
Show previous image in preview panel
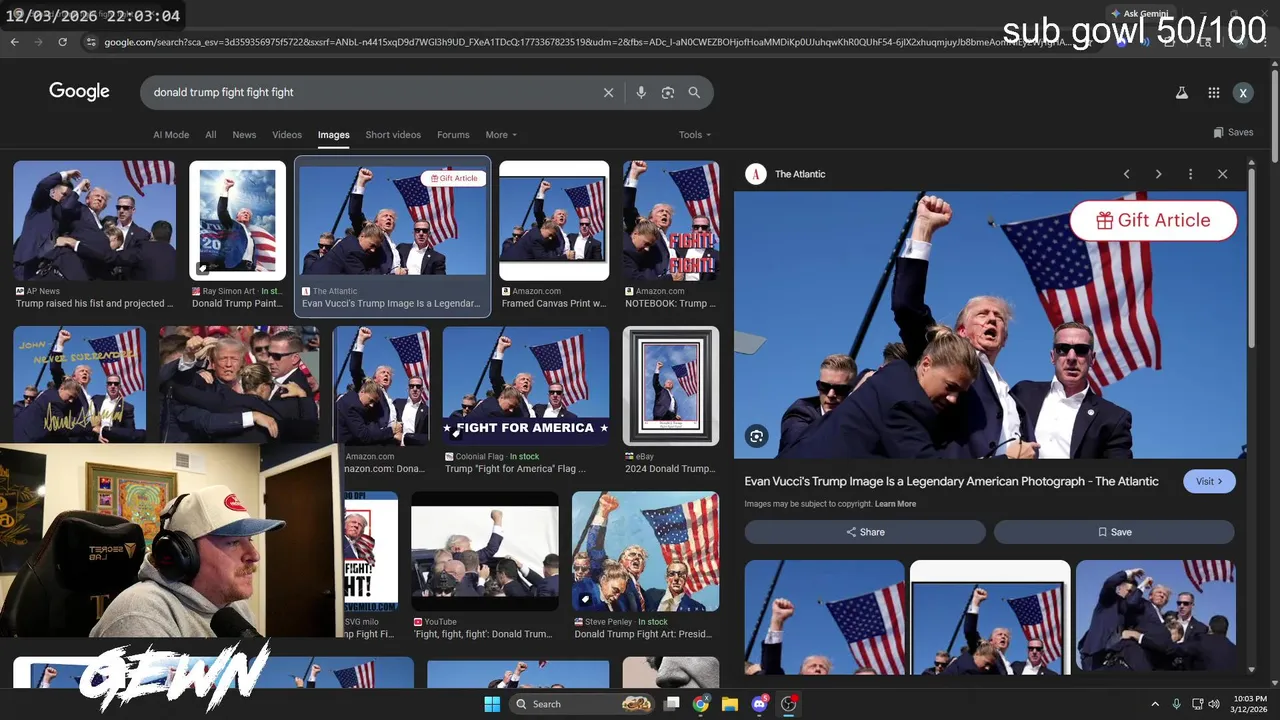(x=1126, y=174)
